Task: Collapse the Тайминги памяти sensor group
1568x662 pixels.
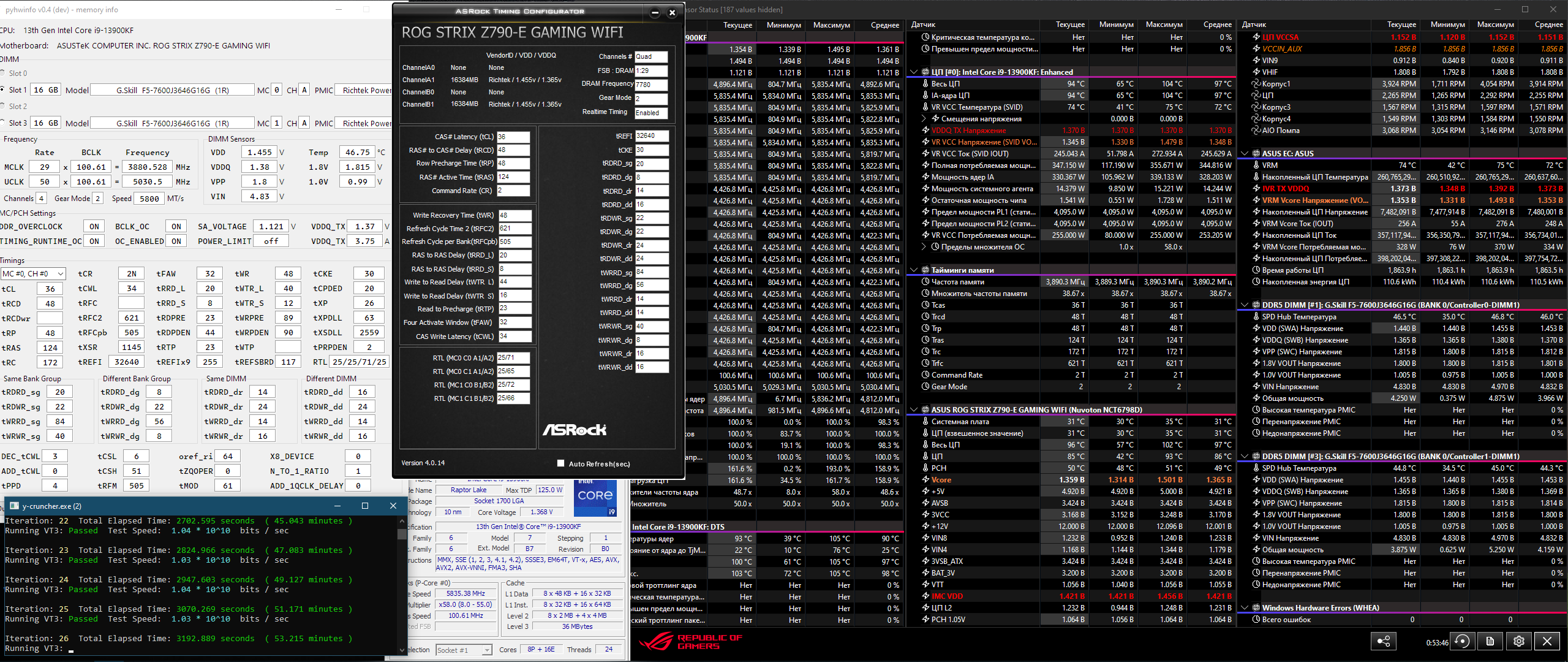Action: [914, 270]
